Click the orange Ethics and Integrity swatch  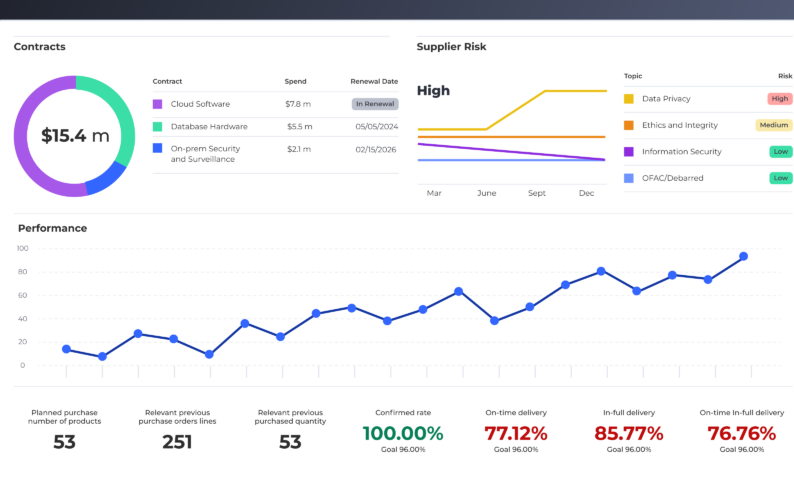tap(629, 125)
